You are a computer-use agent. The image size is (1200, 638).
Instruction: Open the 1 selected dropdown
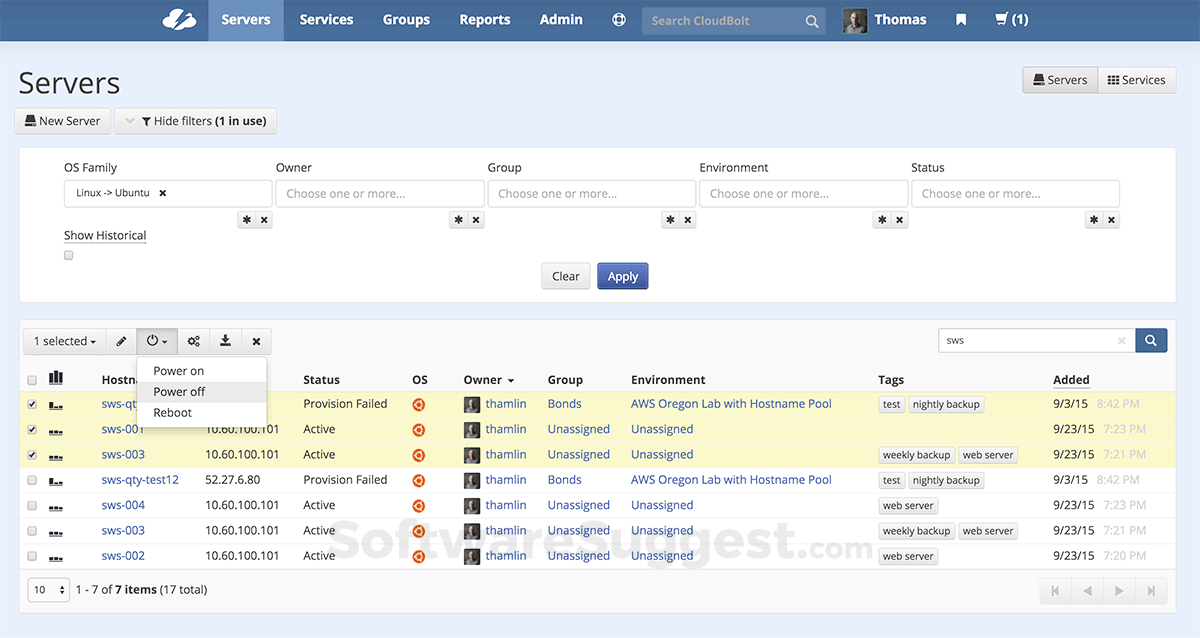point(65,341)
